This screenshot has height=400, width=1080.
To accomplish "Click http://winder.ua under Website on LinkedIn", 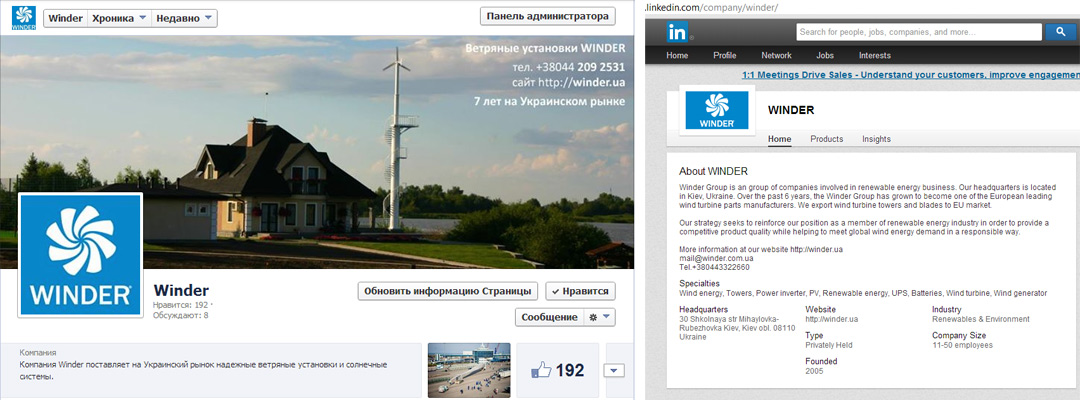I will pyautogui.click(x=831, y=319).
